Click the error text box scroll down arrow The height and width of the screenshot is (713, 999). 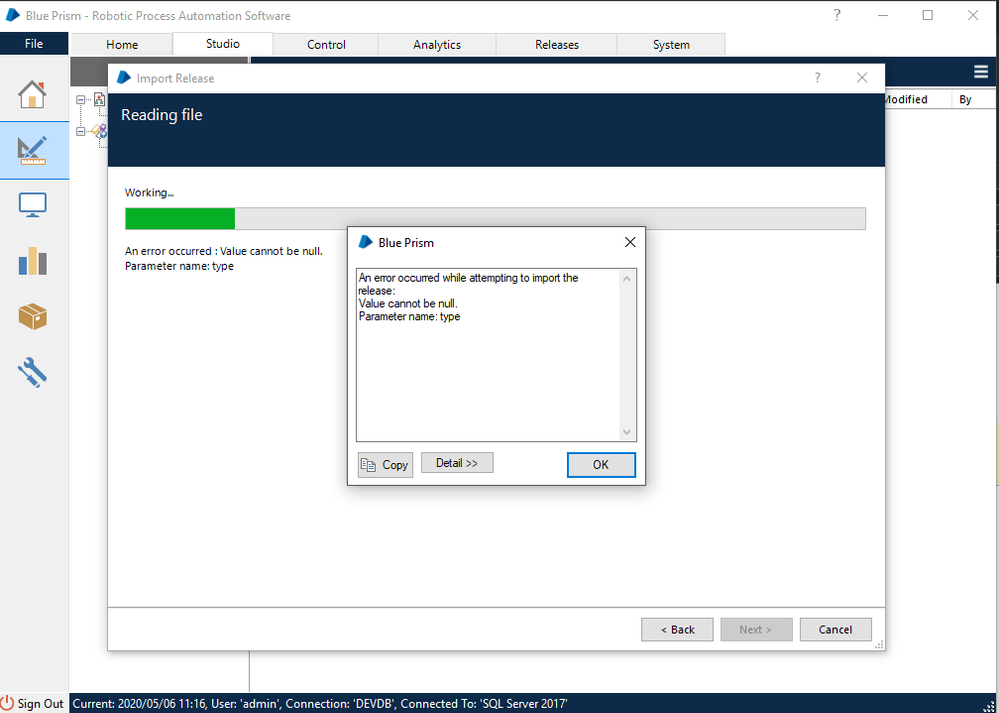(627, 432)
